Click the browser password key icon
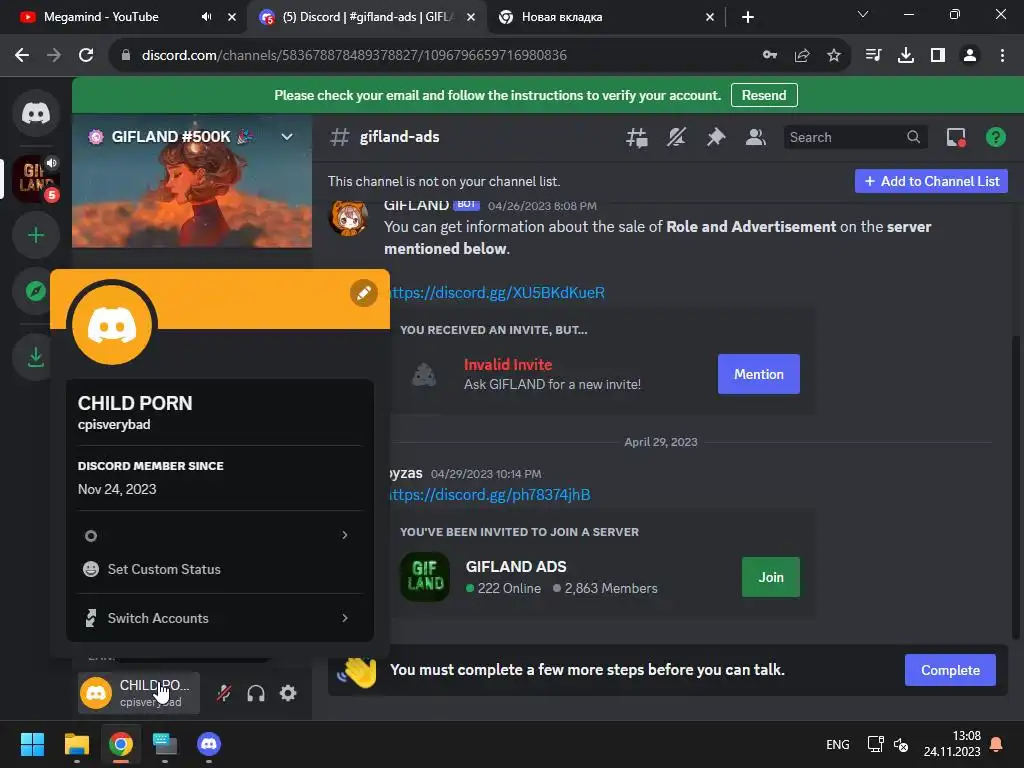1024x768 pixels. (770, 55)
